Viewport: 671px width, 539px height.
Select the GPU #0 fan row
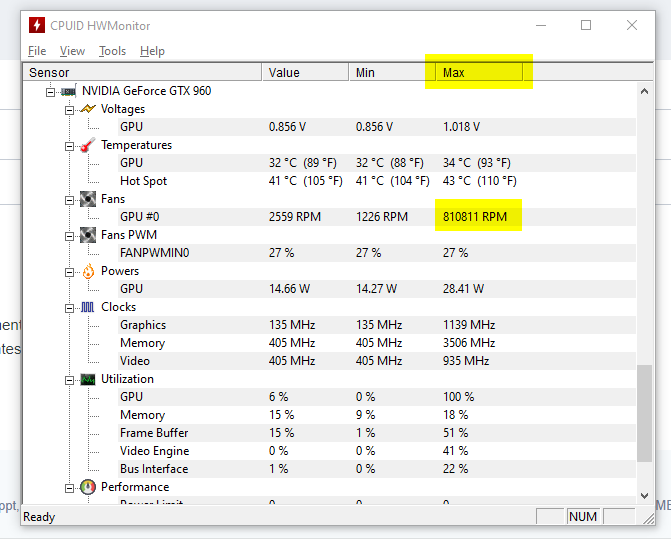coord(377,217)
